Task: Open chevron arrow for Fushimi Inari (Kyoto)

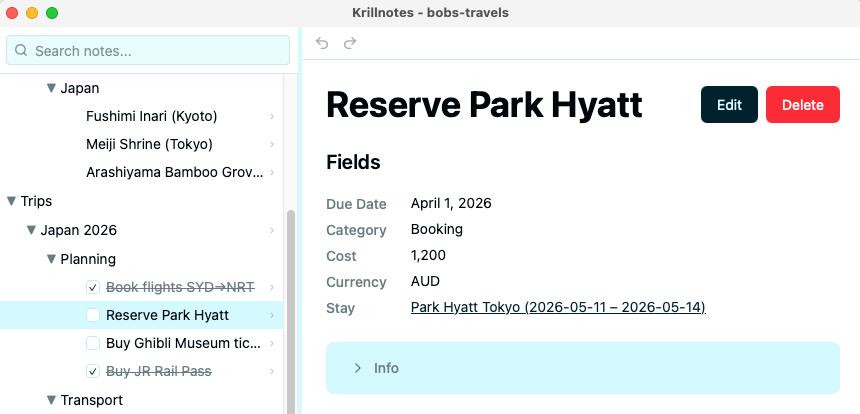Action: coord(272,116)
